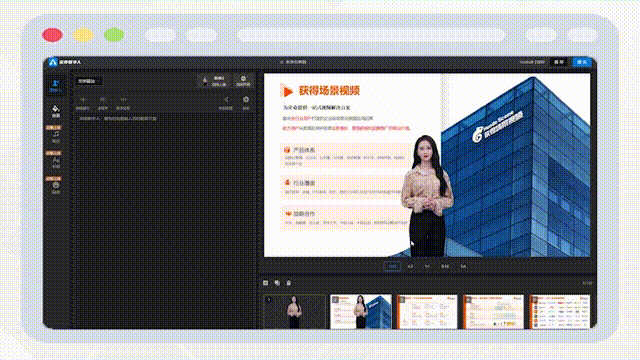Select the fourth scene thumbnail
Viewport: 640px width, 360px height.
[493, 312]
